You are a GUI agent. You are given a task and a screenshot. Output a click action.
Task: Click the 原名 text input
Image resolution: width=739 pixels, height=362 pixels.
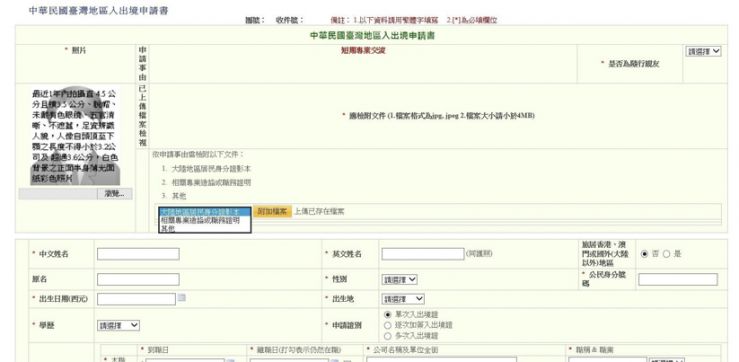(x=138, y=280)
